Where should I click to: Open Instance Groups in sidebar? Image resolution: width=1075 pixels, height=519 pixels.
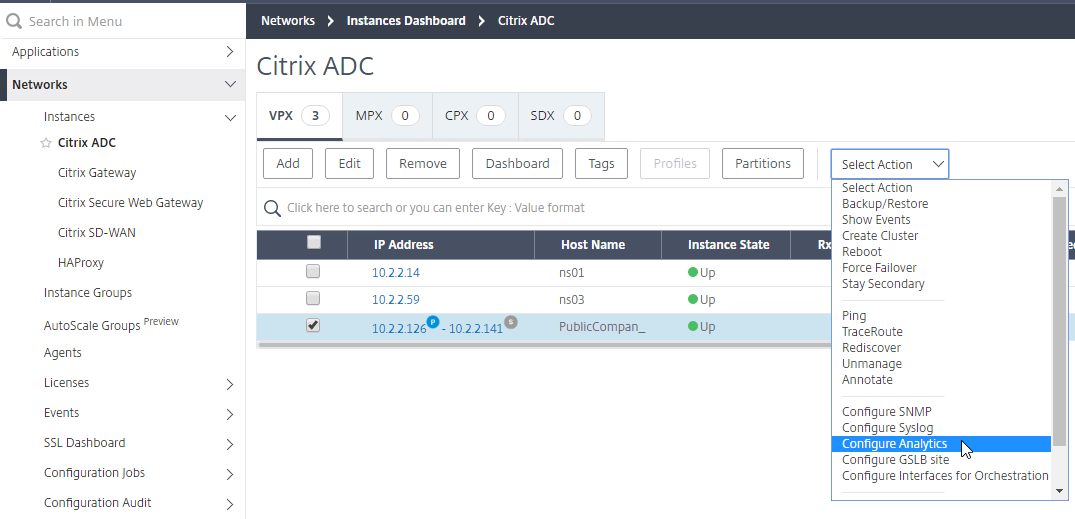point(88,293)
